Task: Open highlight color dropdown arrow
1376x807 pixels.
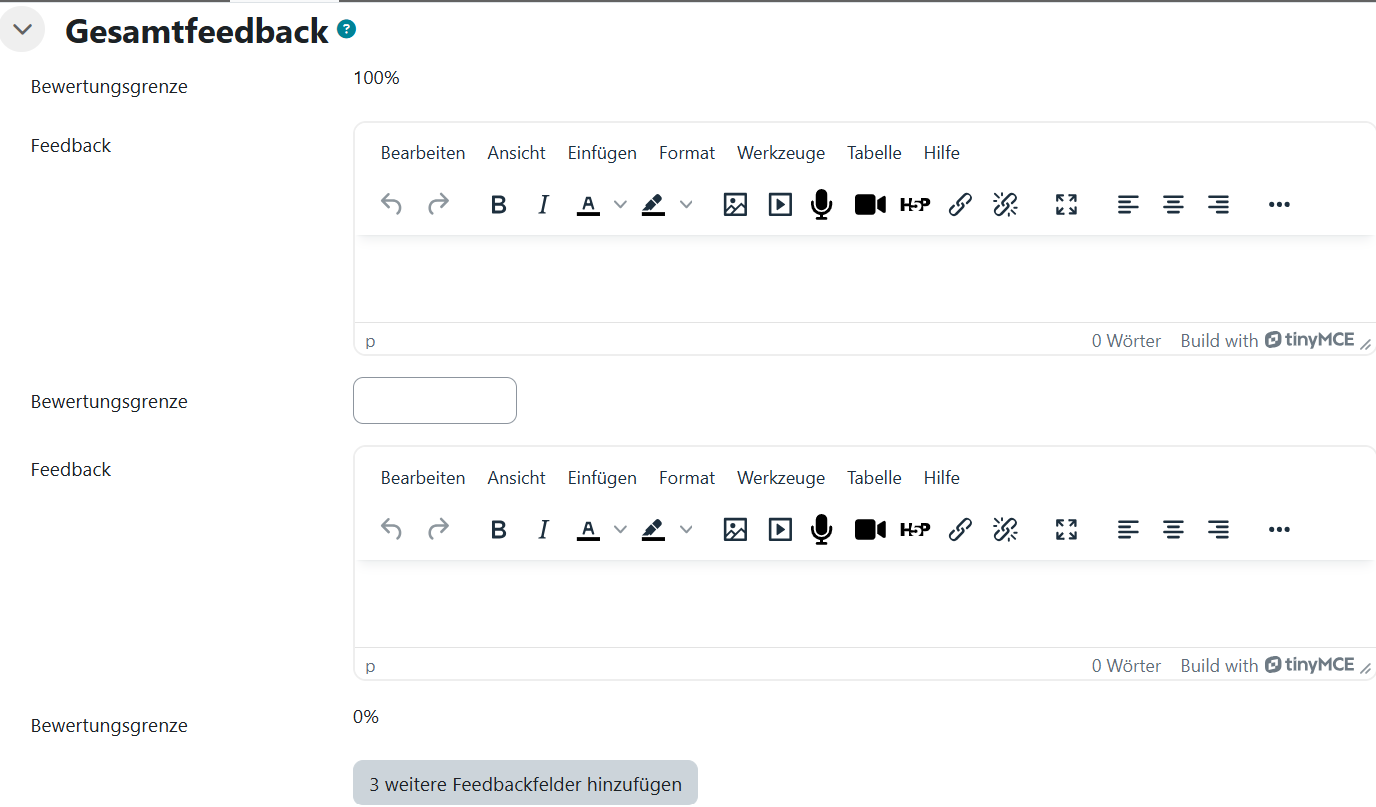Action: 686,204
